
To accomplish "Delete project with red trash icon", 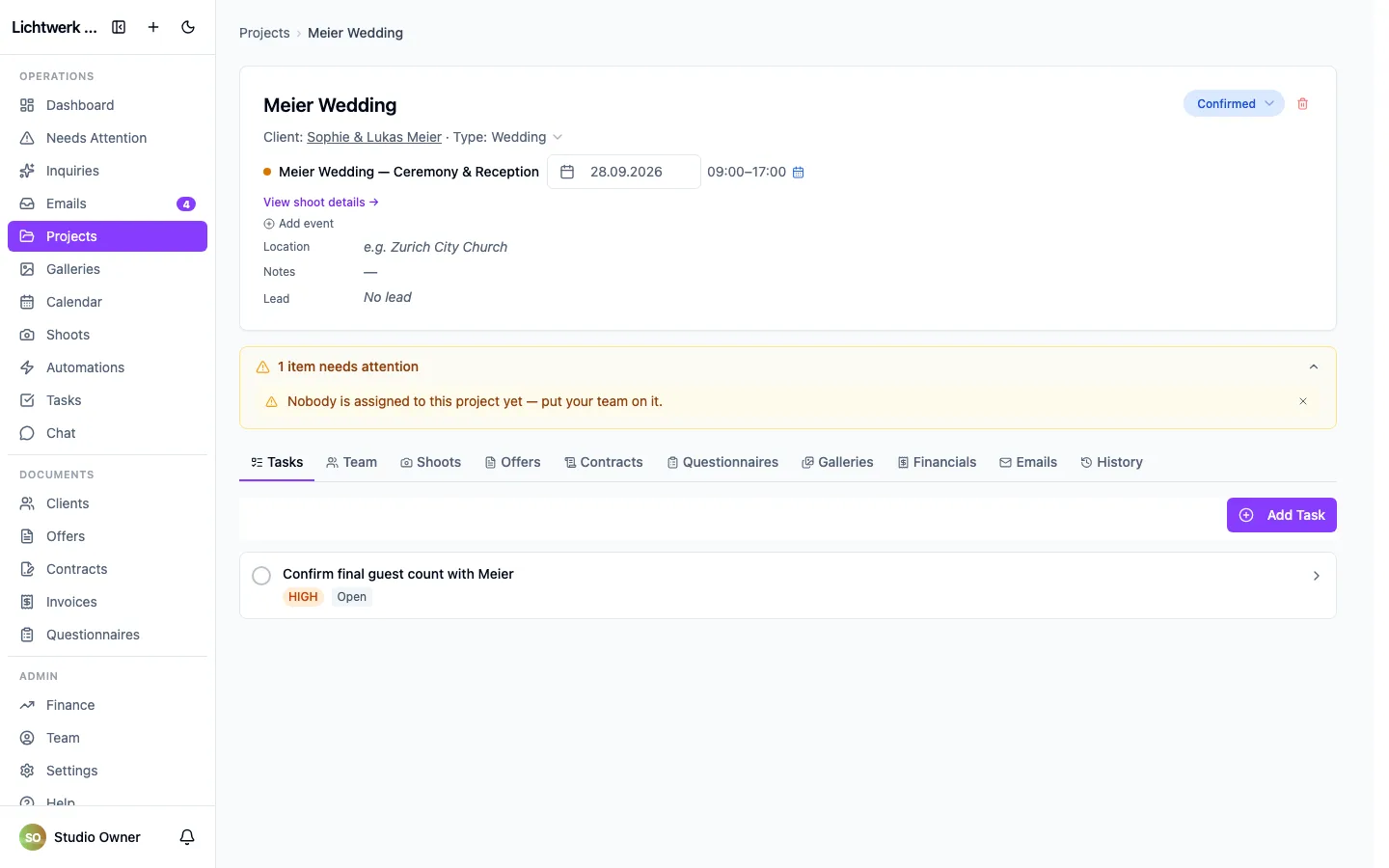I will pos(1302,104).
